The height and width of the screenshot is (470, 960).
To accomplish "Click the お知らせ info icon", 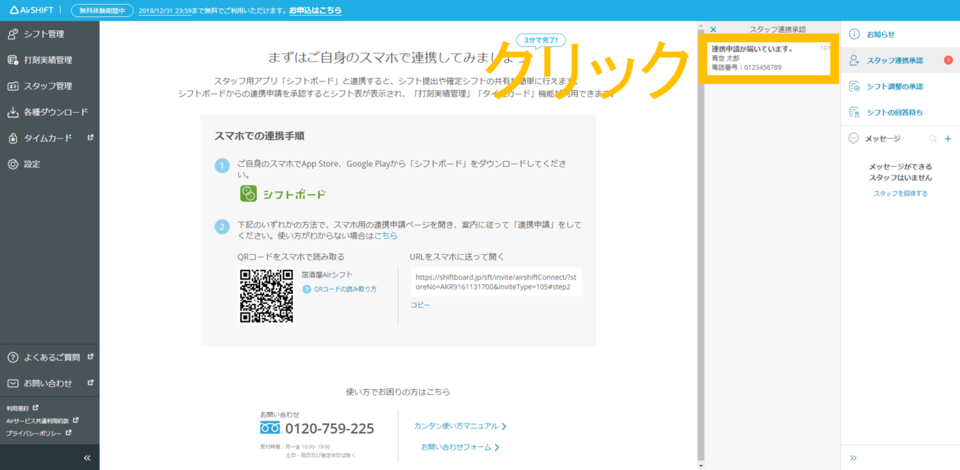I will (854, 34).
